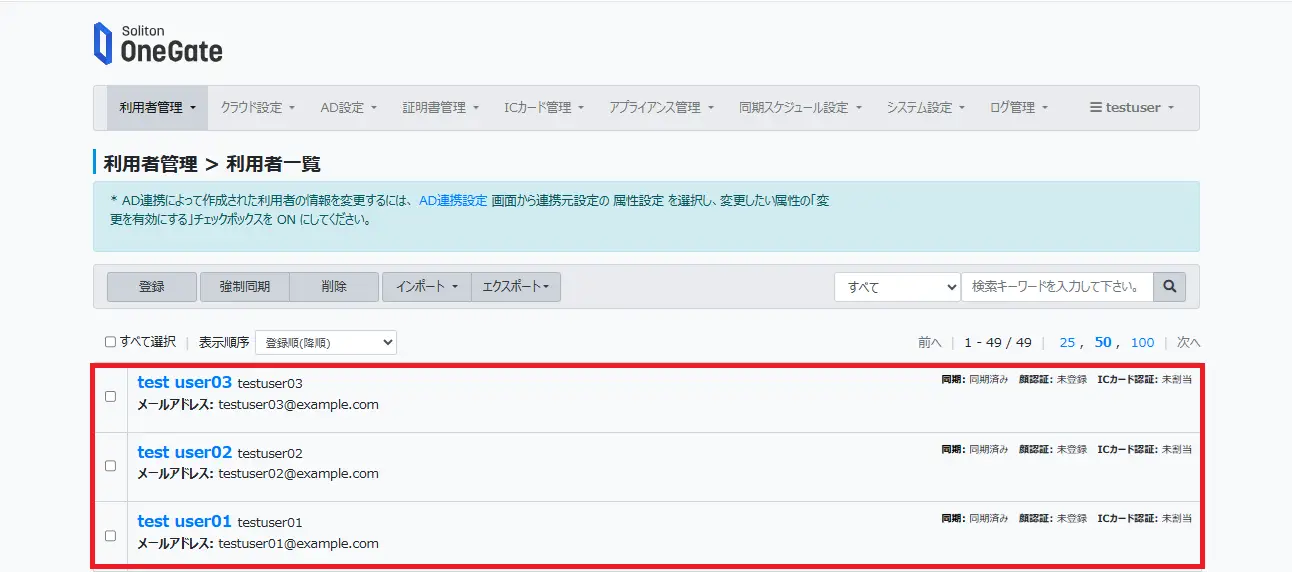1292x572 pixels.
Task: Tick the checkbox beside test user01
Action: [x=111, y=535]
